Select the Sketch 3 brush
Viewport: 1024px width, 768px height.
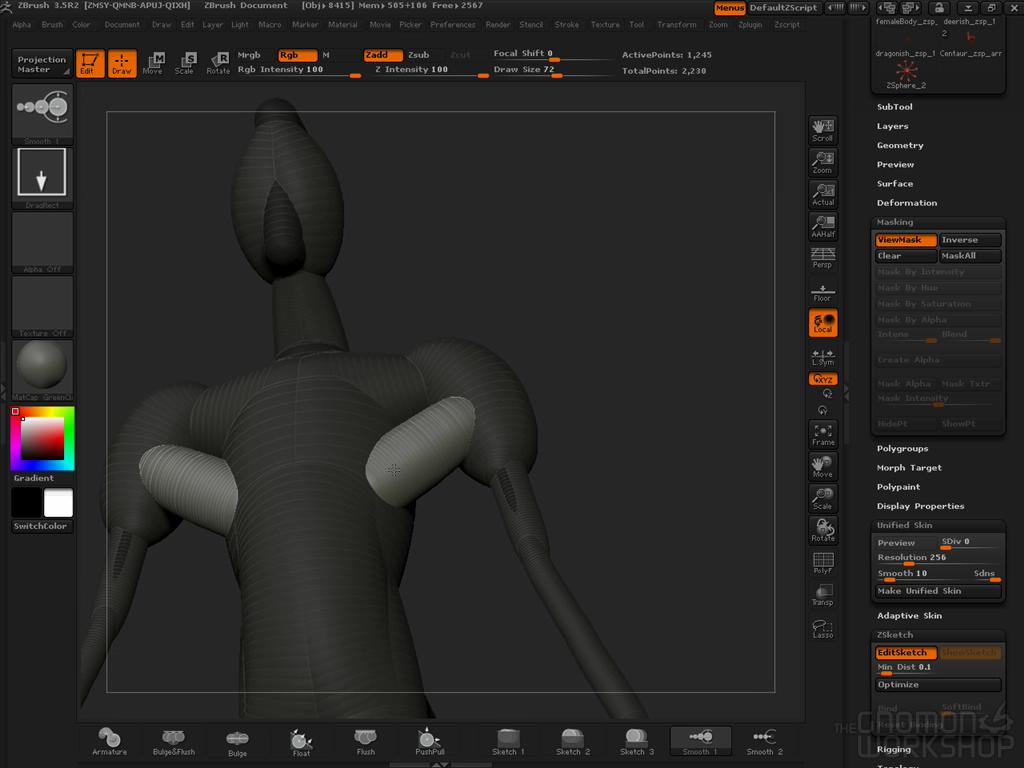tap(636, 742)
